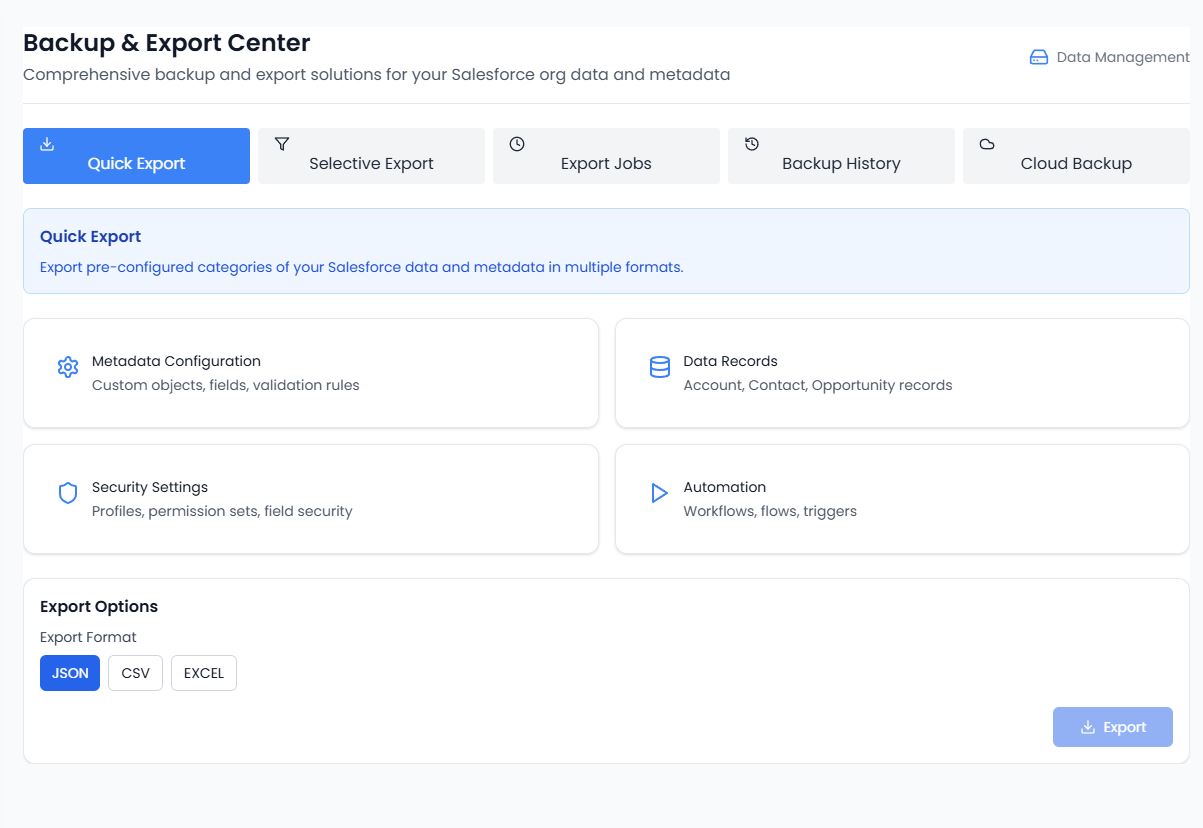The height and width of the screenshot is (828, 1203).
Task: Click the cloud icon on Cloud Backup
Action: 987,144
